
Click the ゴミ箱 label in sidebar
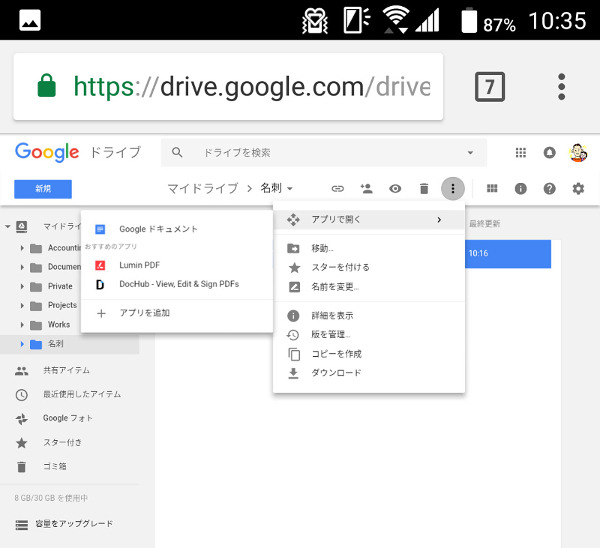coord(55,466)
